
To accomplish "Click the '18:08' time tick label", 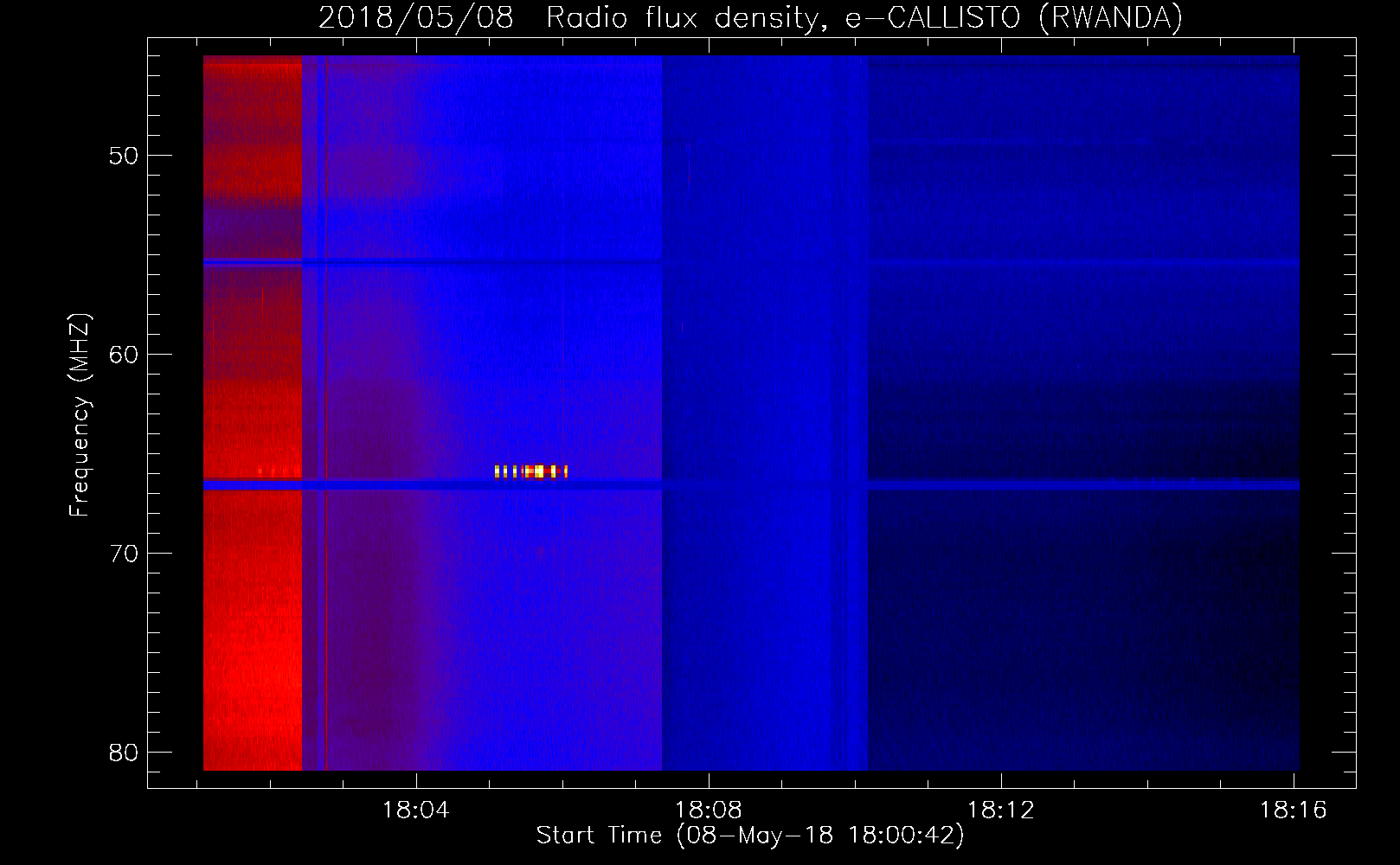I will [709, 811].
